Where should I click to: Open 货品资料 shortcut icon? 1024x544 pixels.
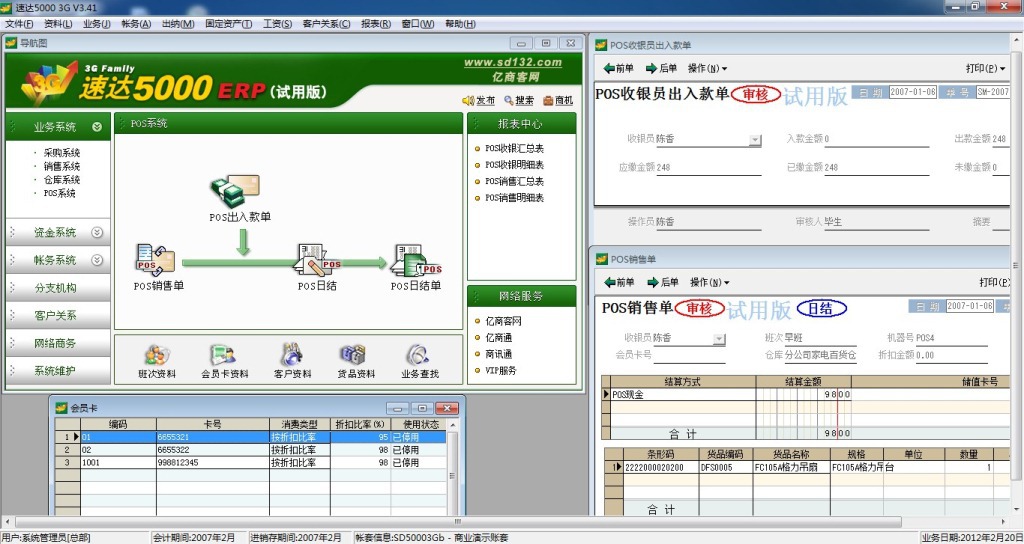click(x=353, y=355)
